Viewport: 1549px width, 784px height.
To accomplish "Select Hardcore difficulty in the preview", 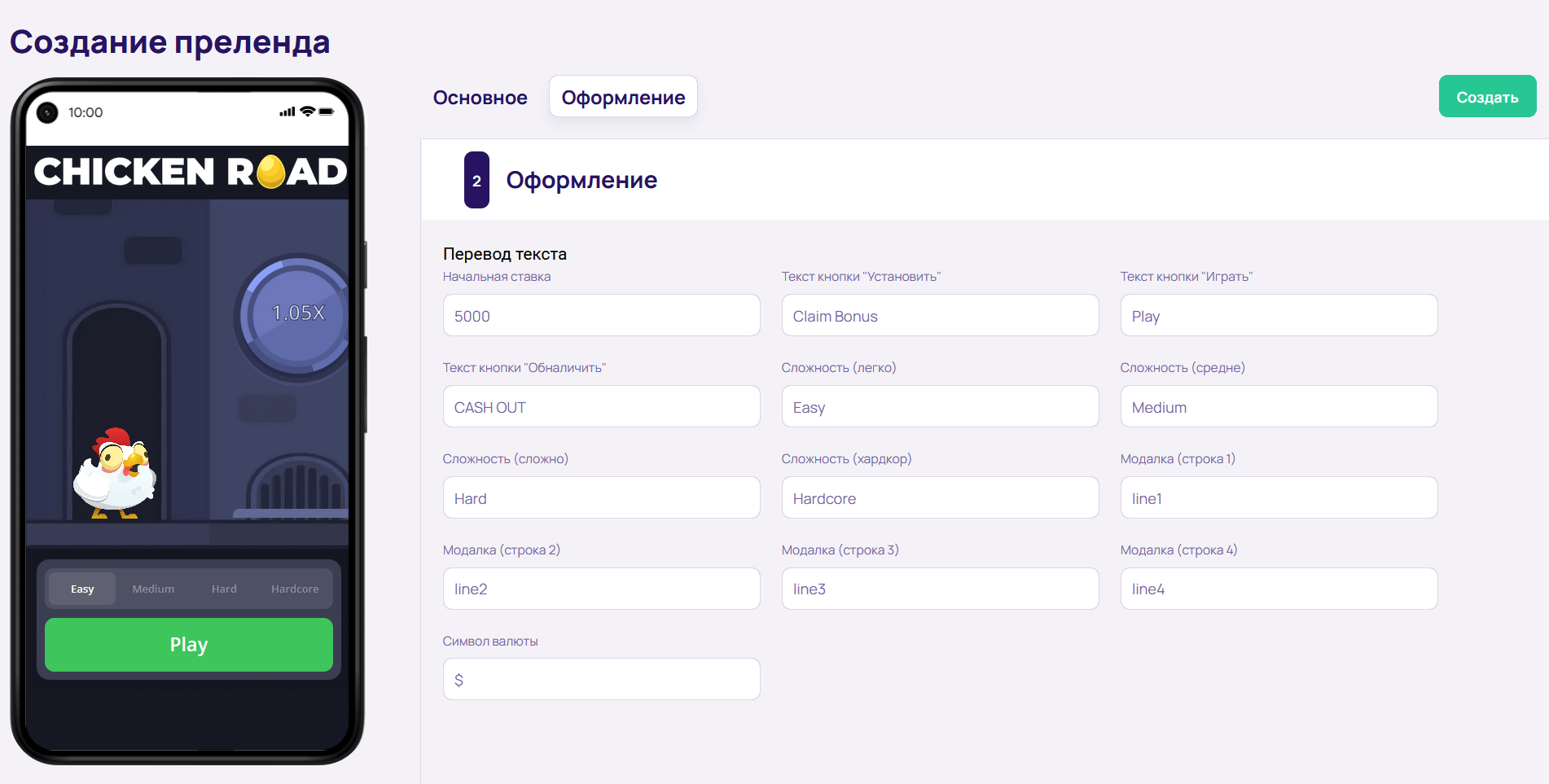I will 295,588.
